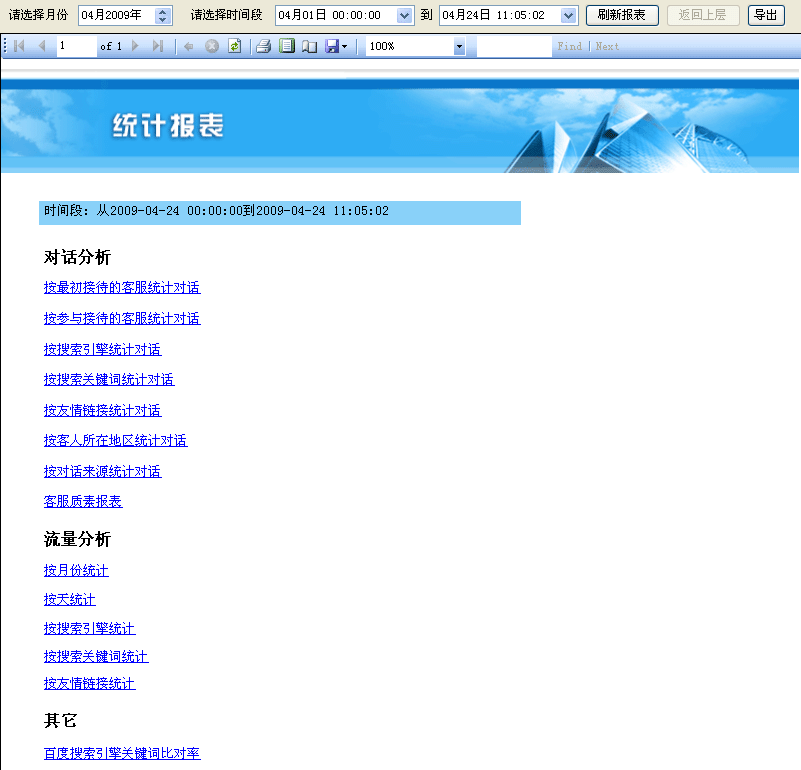
Task: Open the zoom 100% dropdown
Action: 459,47
